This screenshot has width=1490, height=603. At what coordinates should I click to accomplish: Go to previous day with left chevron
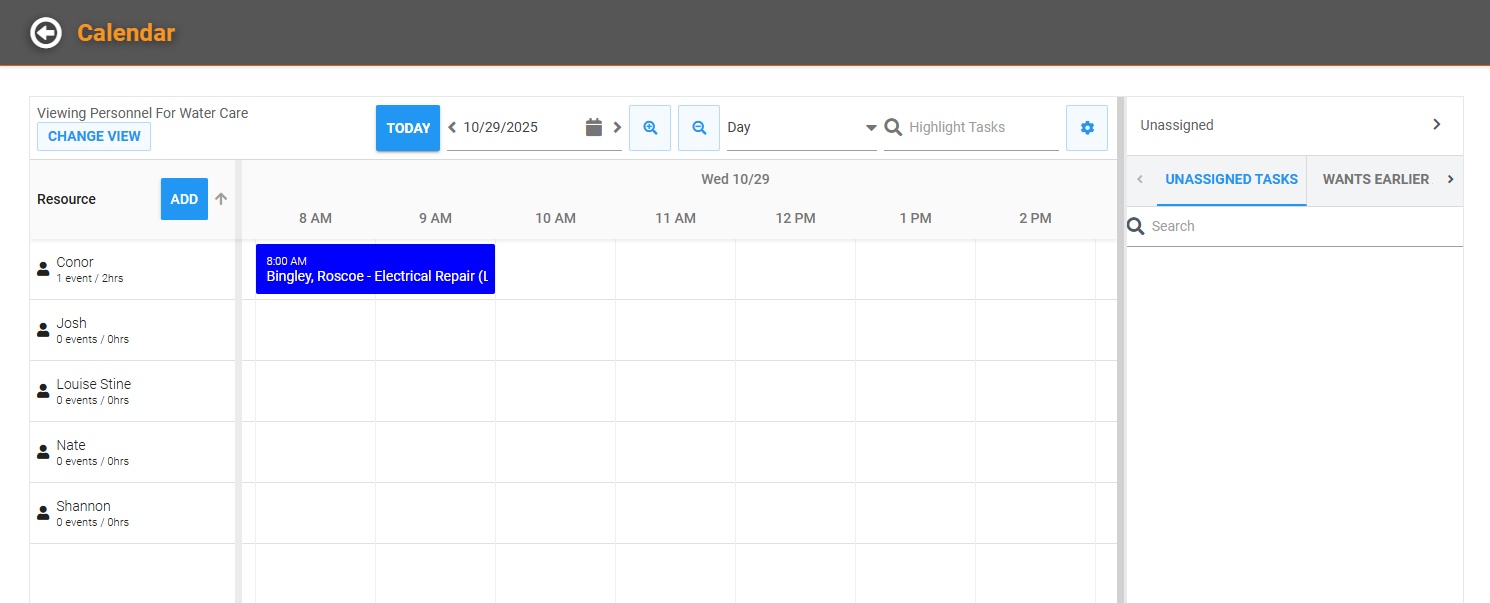coord(452,127)
